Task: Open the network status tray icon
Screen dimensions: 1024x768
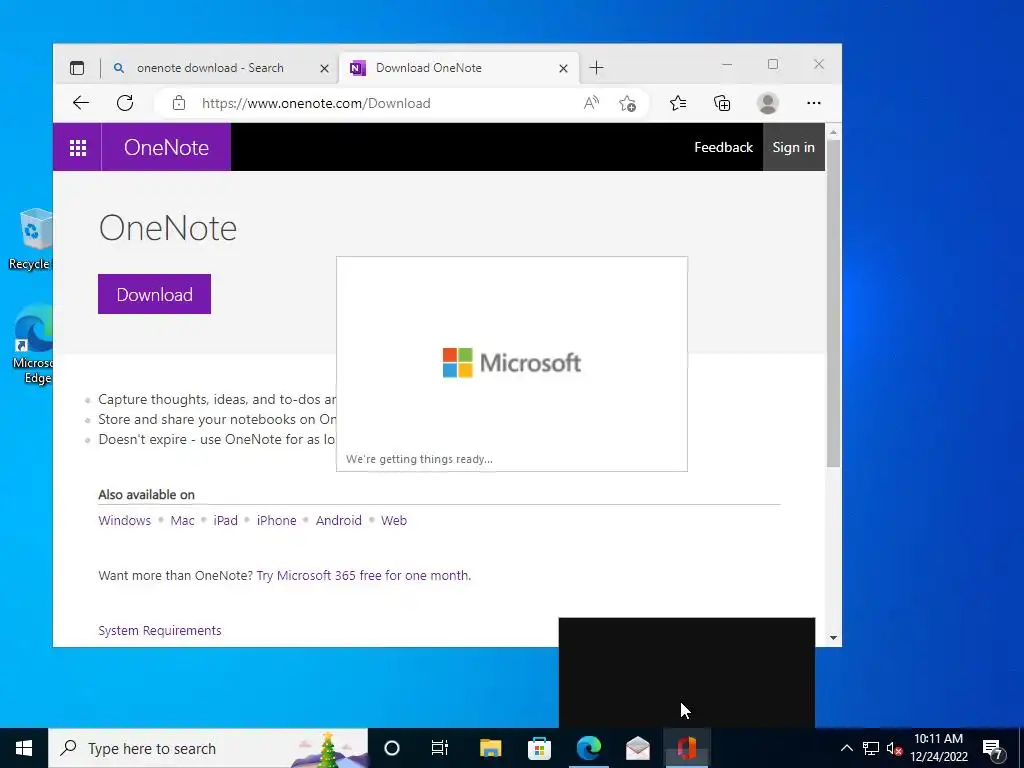Action: click(871, 748)
